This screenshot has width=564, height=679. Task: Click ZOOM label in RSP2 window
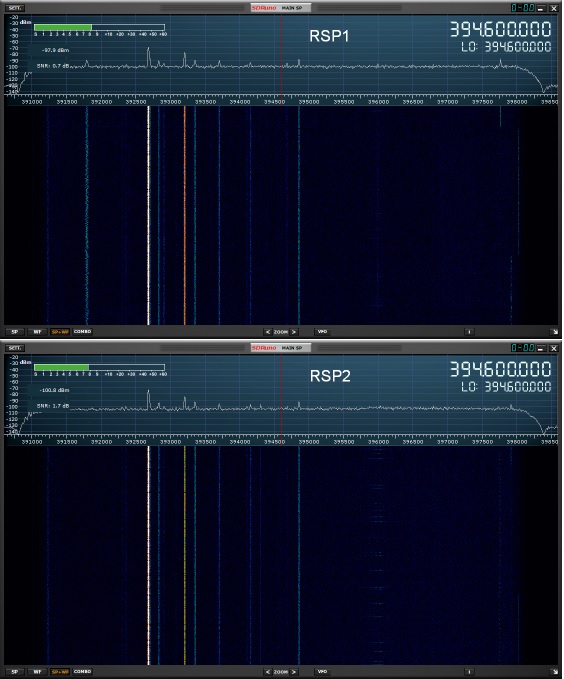[281, 672]
